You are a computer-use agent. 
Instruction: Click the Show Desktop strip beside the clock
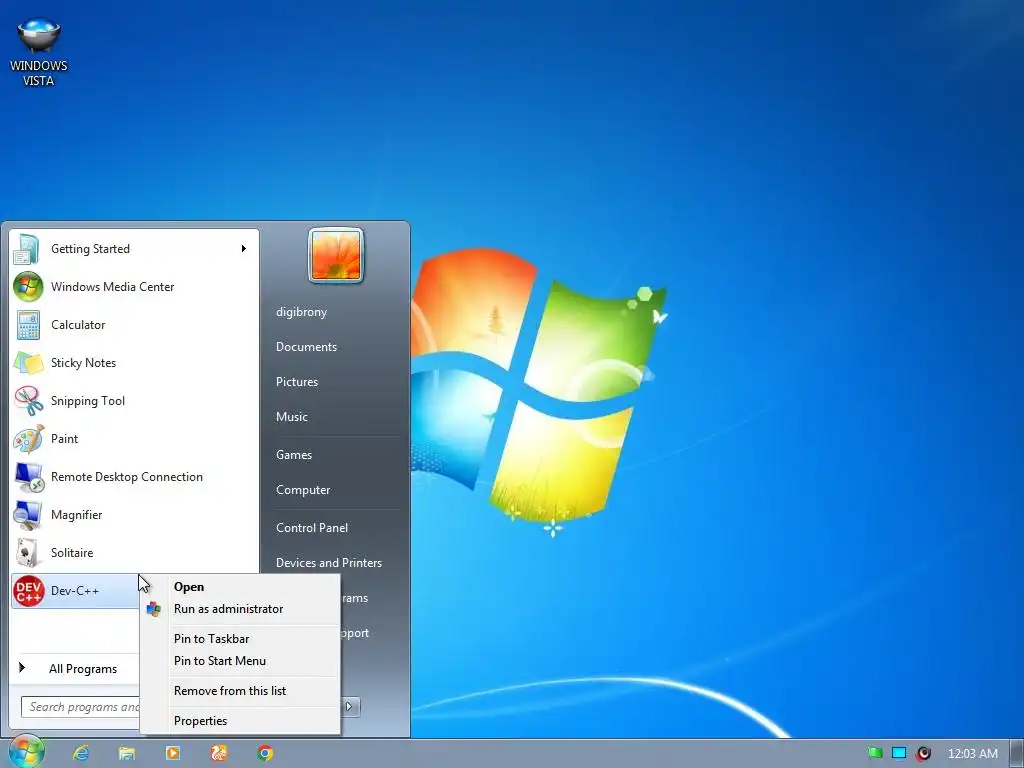[x=1017, y=753]
